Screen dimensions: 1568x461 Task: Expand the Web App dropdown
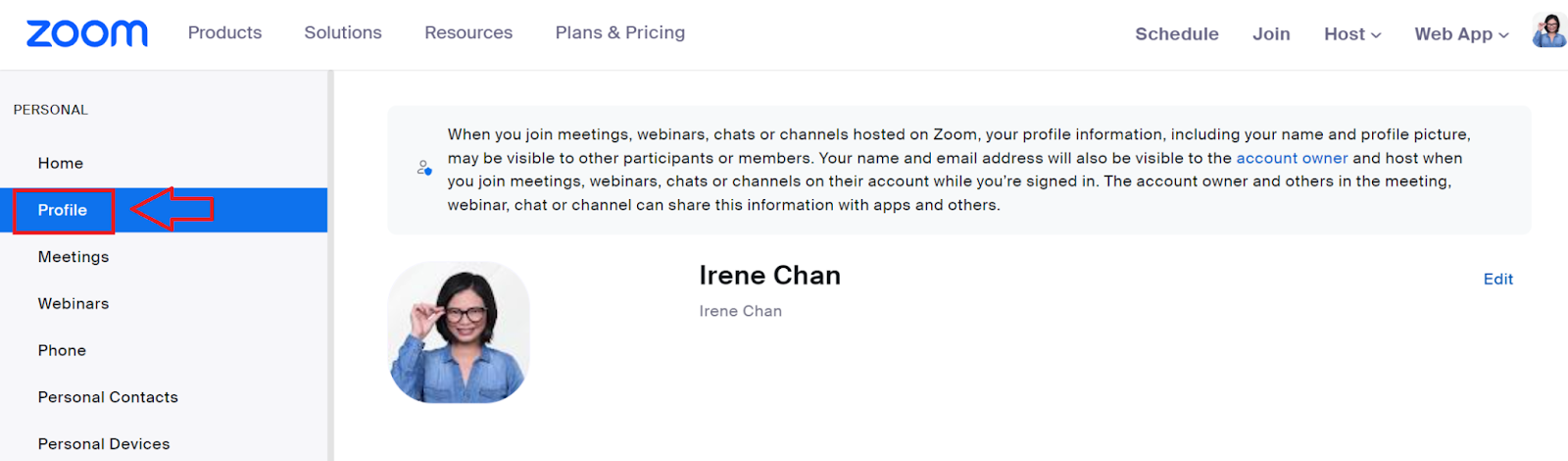tap(1461, 34)
